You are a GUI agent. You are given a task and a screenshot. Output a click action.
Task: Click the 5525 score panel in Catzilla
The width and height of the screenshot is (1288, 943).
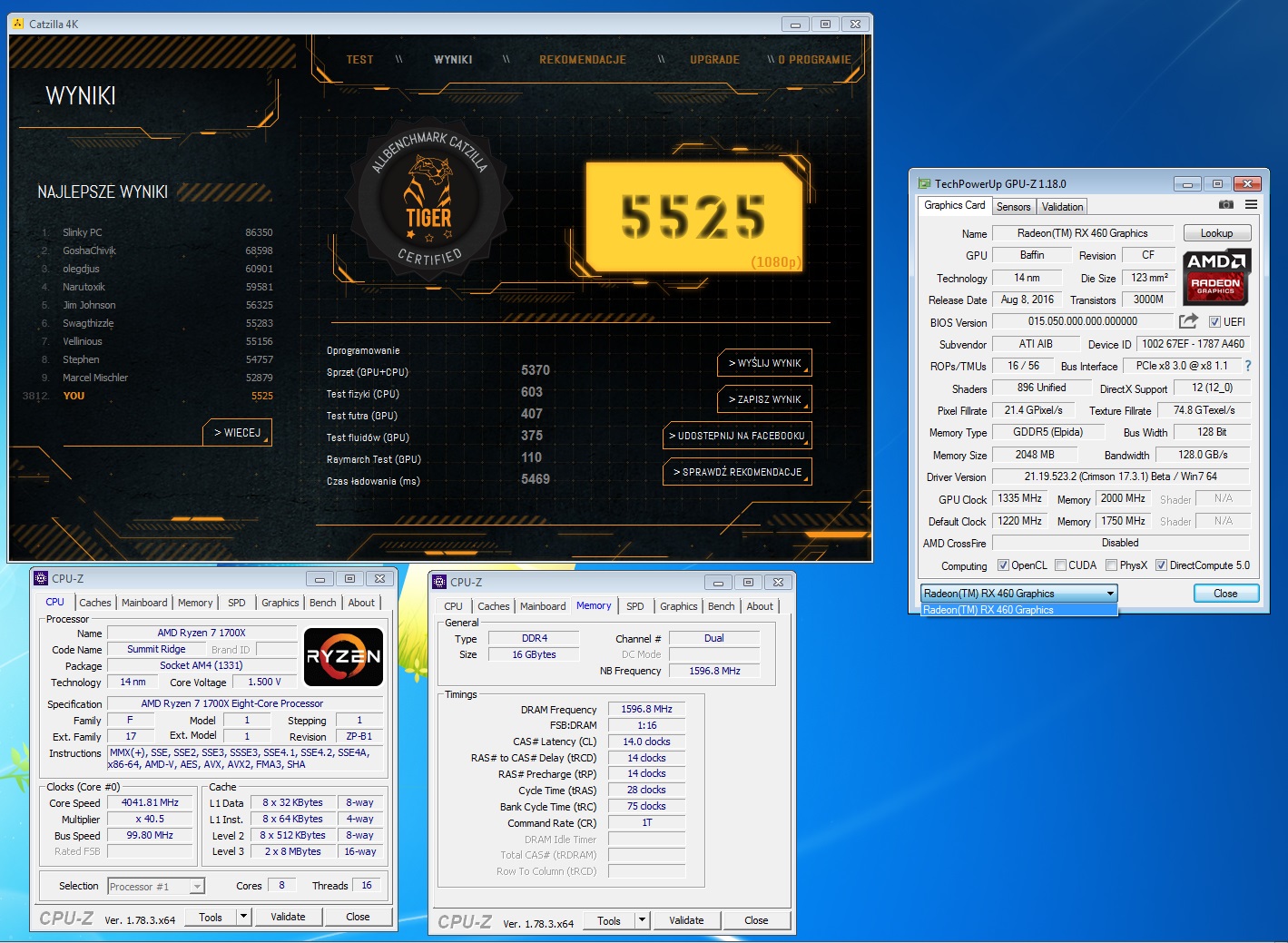tap(694, 218)
